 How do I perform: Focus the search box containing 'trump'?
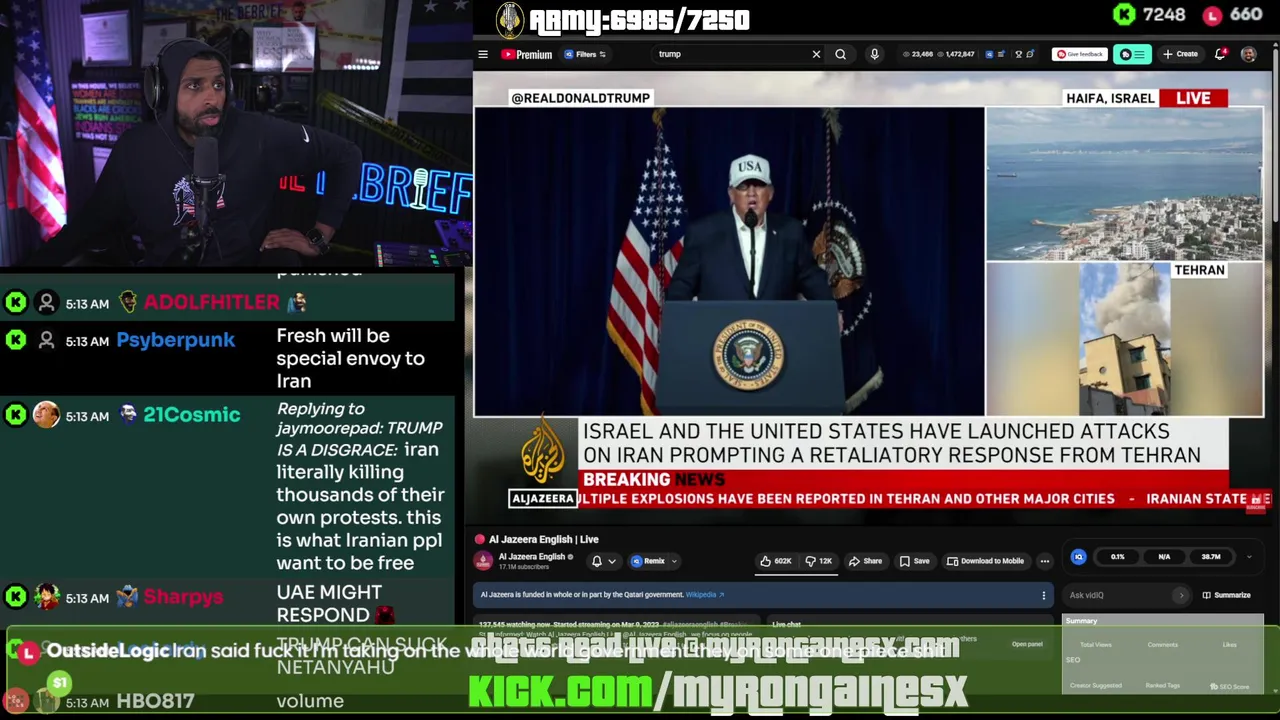(x=732, y=54)
